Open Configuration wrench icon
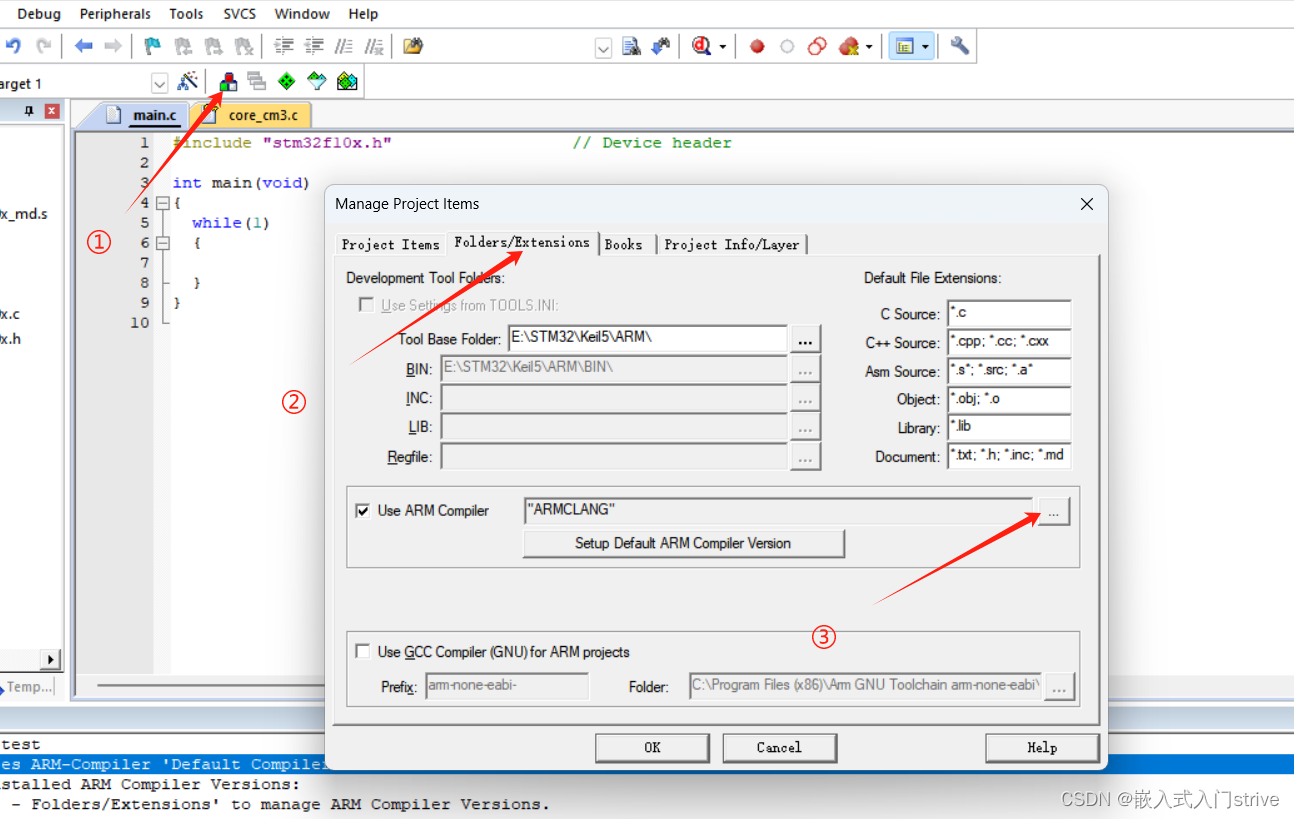This screenshot has height=819, width=1294. pos(959,46)
